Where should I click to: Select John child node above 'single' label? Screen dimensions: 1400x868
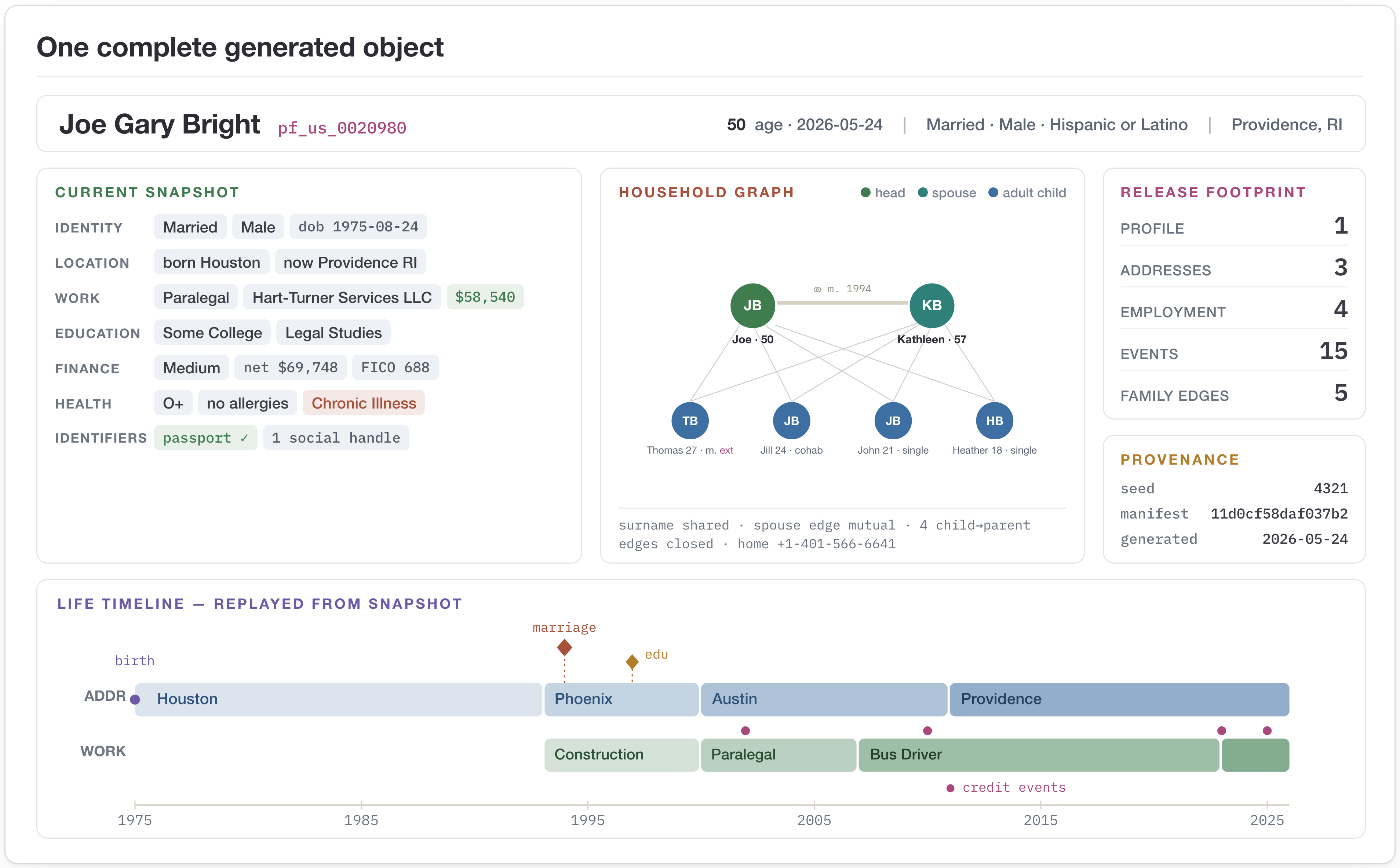point(892,421)
